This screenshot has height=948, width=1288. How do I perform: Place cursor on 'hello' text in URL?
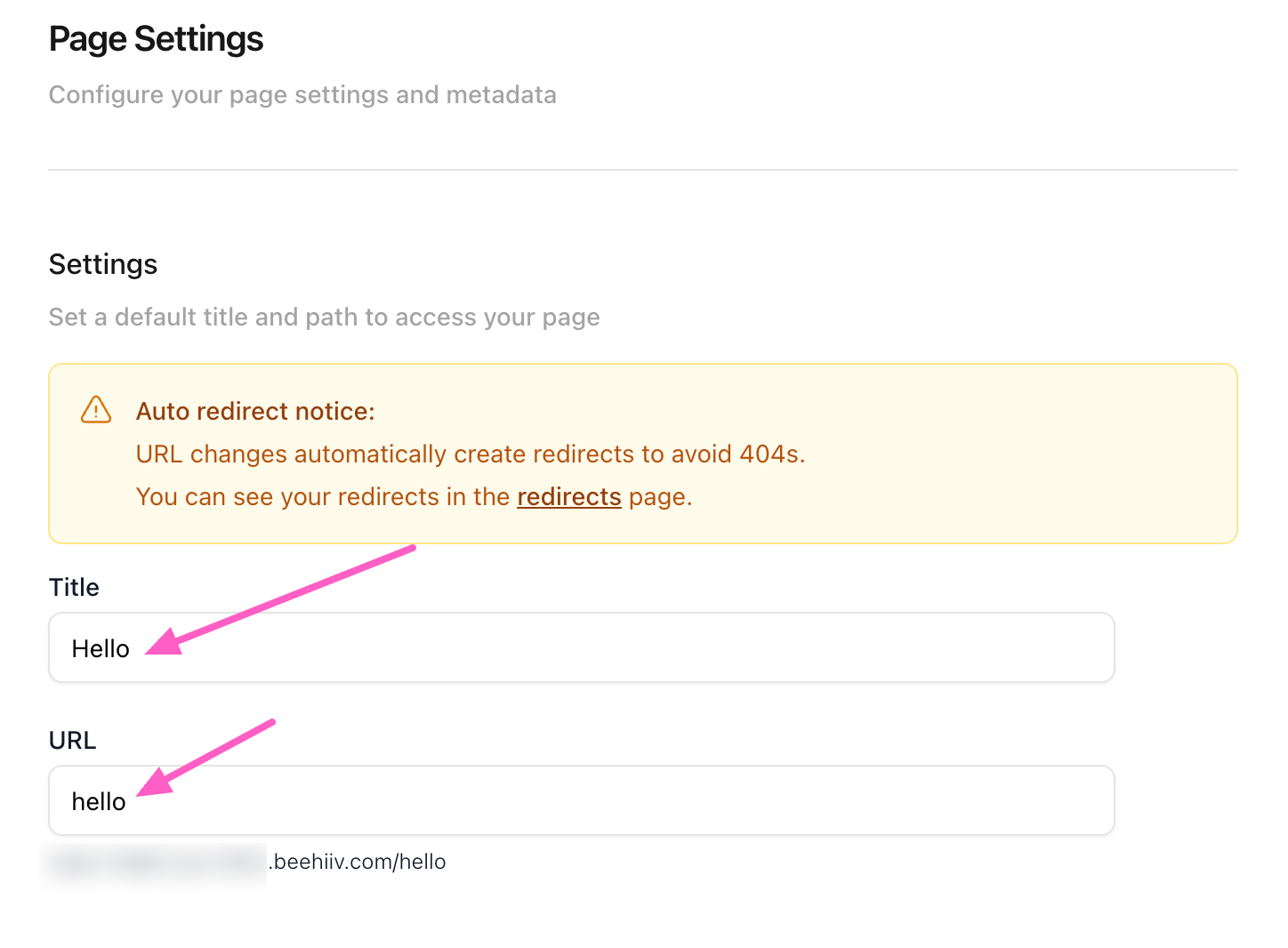99,801
